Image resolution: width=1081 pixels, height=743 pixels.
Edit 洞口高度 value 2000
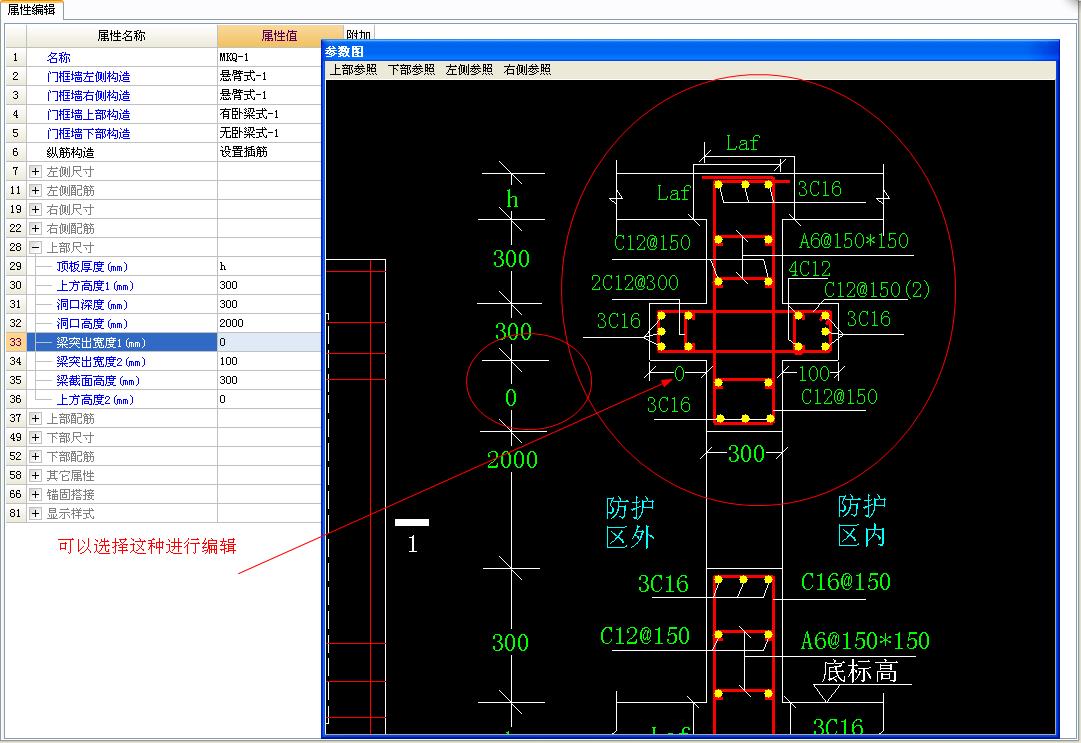coord(270,323)
